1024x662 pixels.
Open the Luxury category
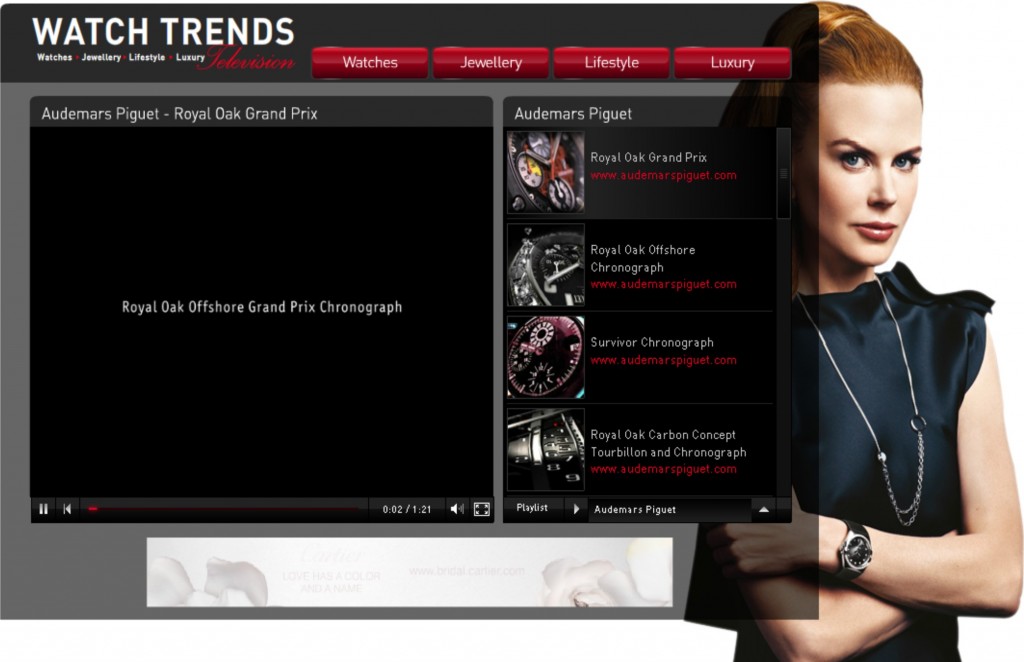tap(732, 62)
